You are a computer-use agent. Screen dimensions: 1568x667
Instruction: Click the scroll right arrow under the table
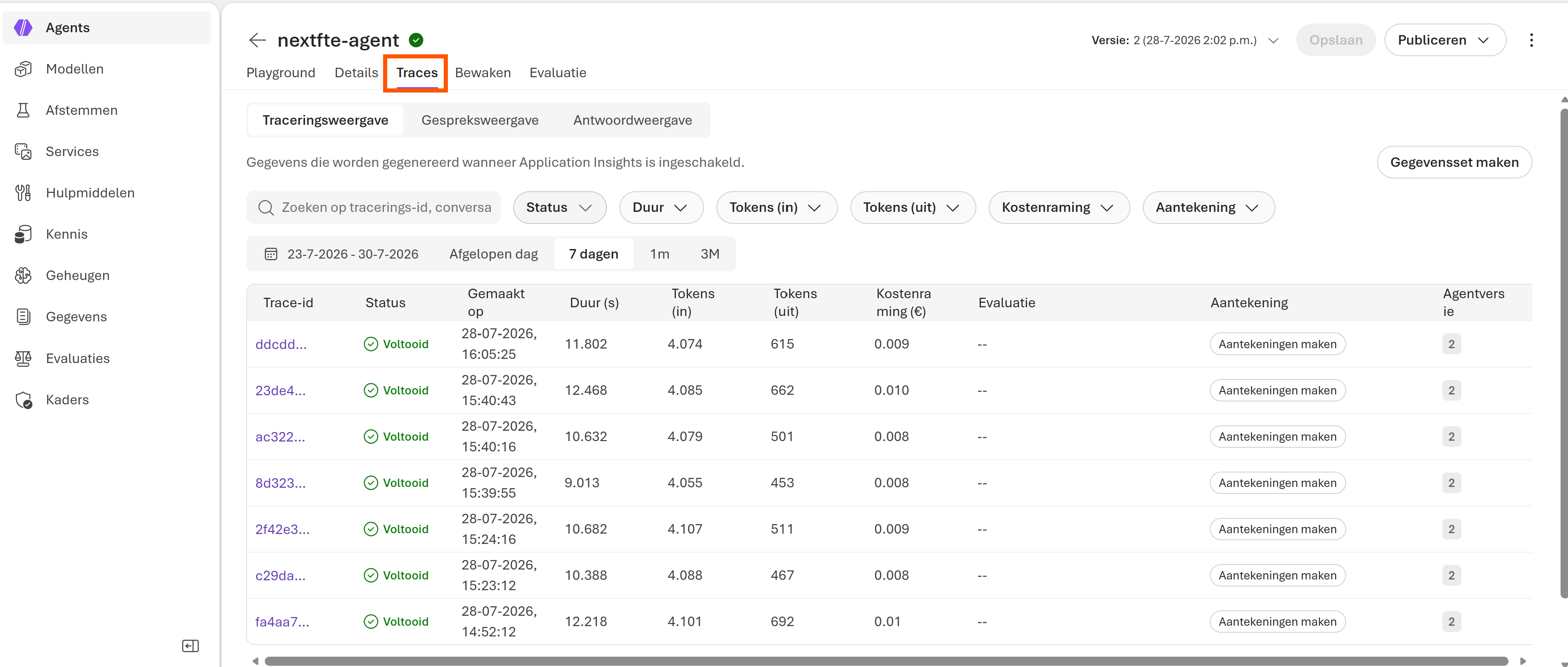1523,661
